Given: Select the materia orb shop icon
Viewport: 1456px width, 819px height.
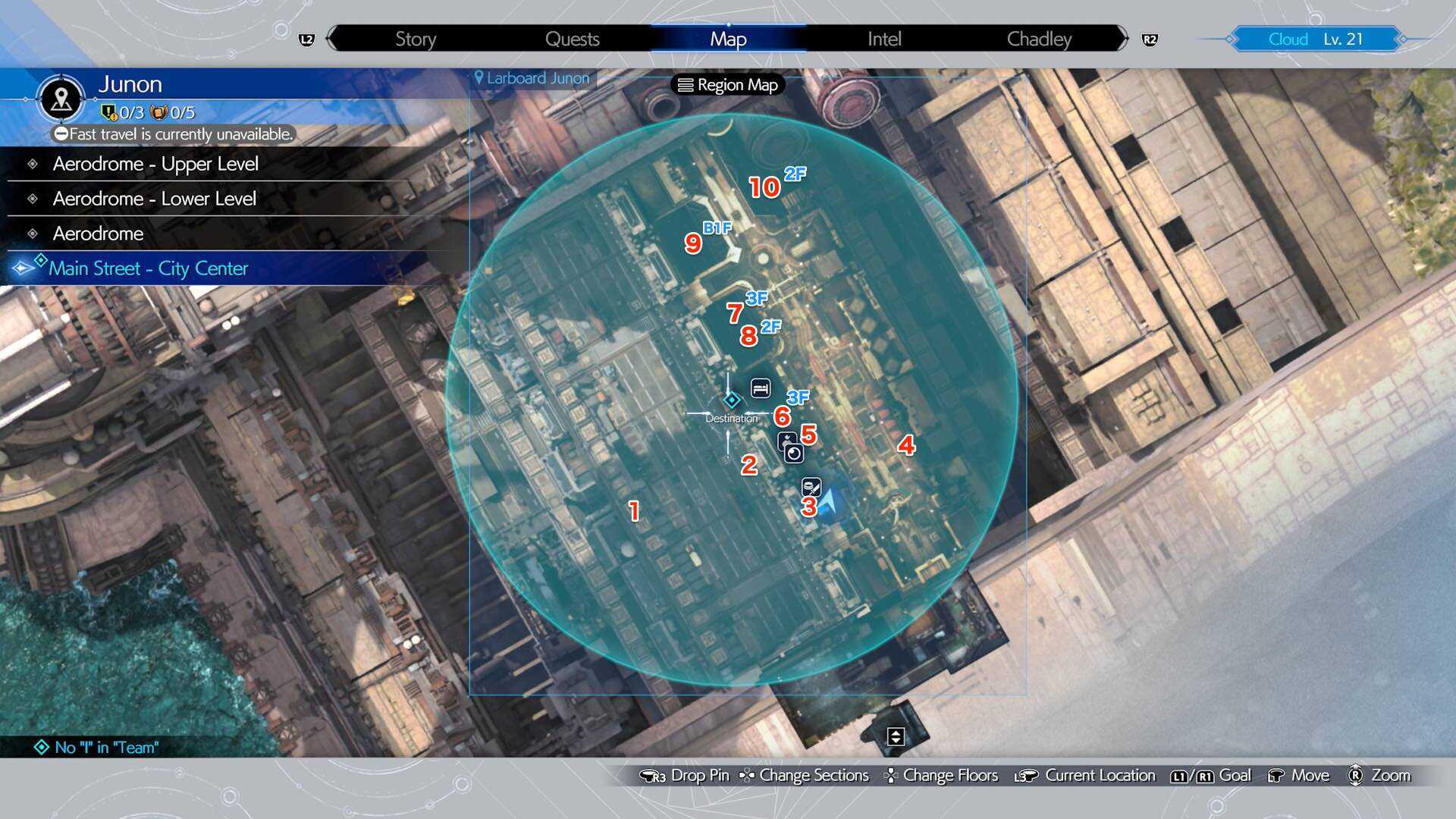Looking at the screenshot, I should pos(793,453).
